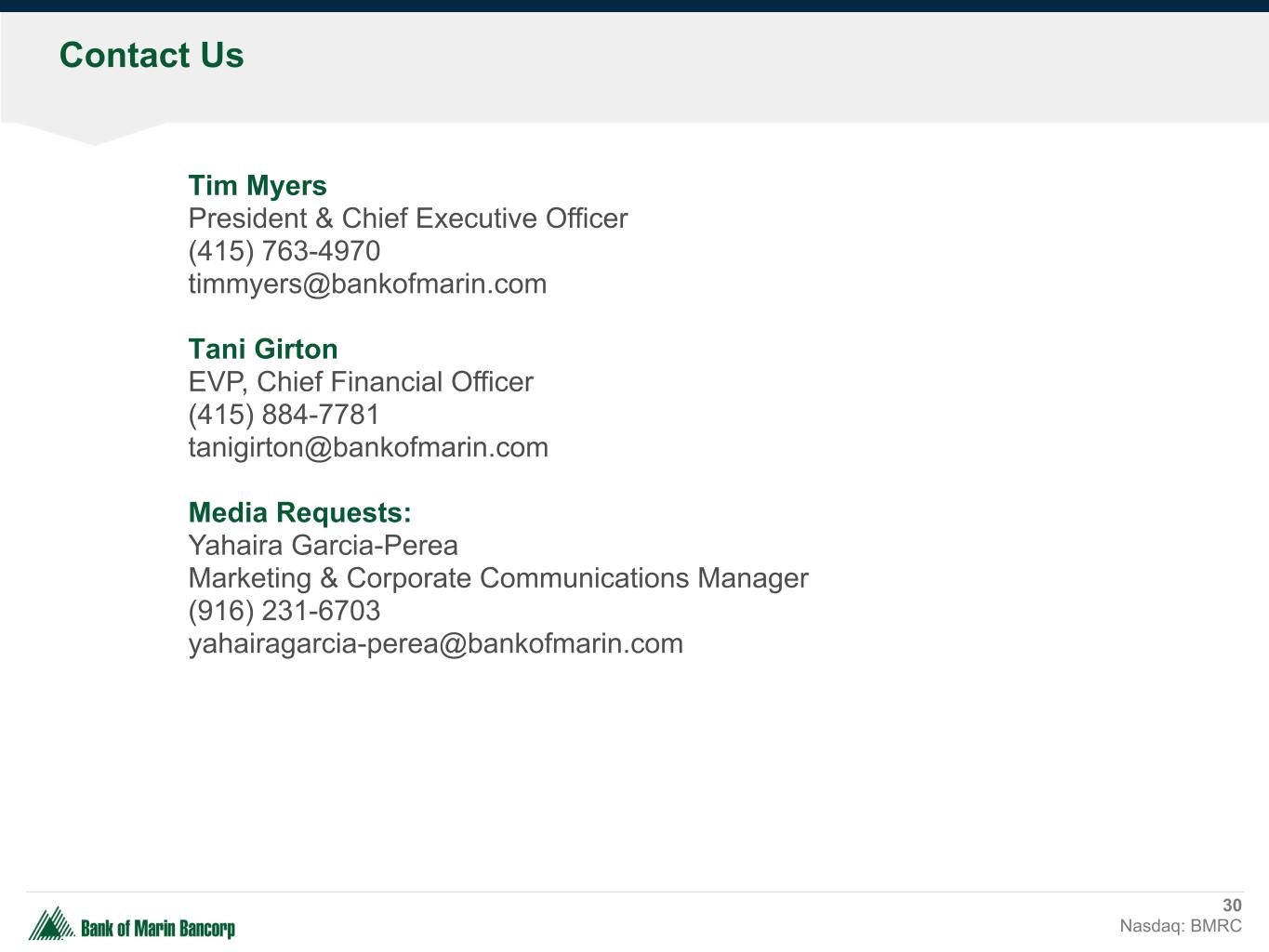Select the Contact Us slide title
This screenshot has width=1269, height=952.
(x=152, y=56)
